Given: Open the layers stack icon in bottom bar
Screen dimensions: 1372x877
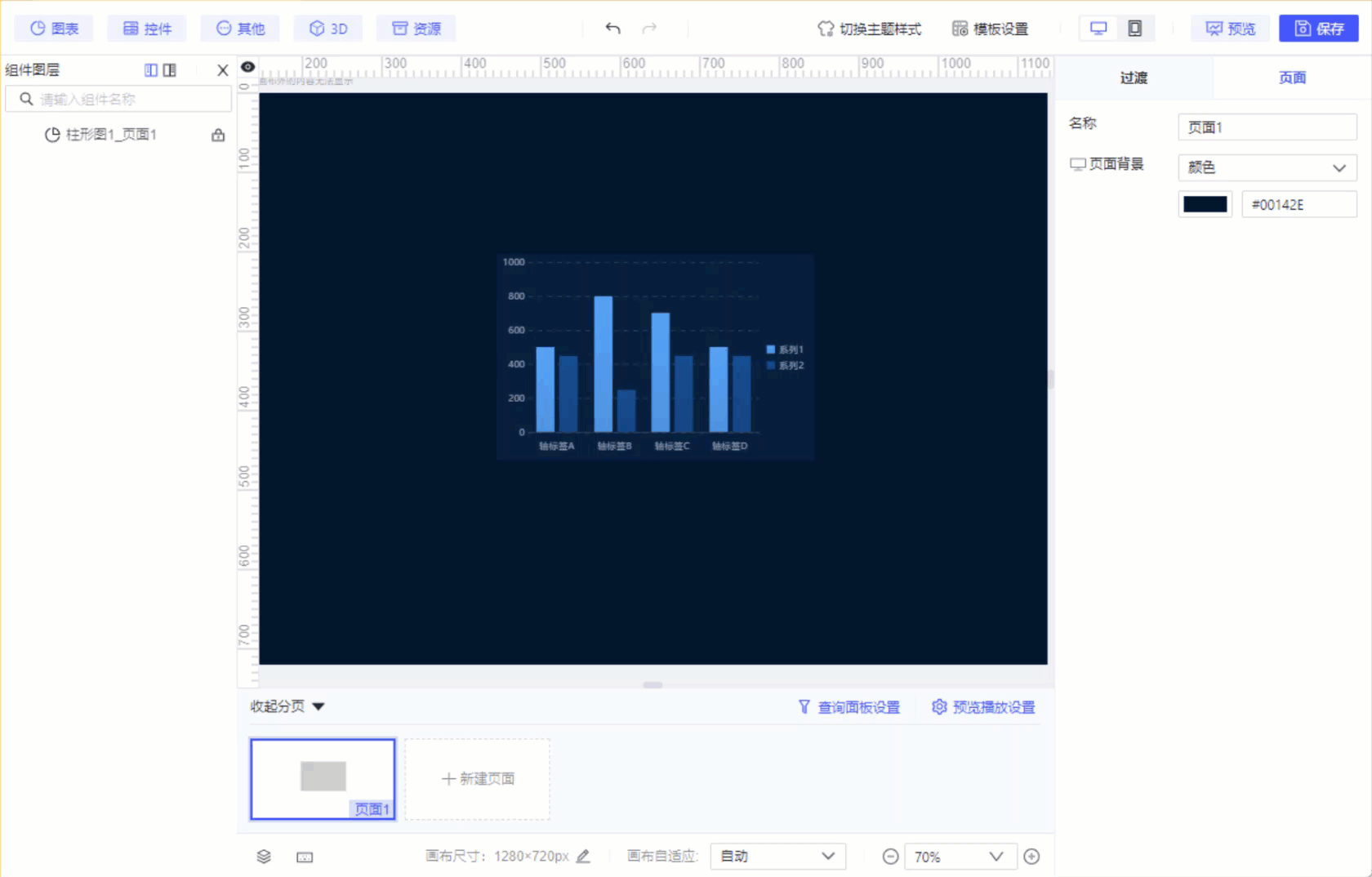Looking at the screenshot, I should (264, 857).
